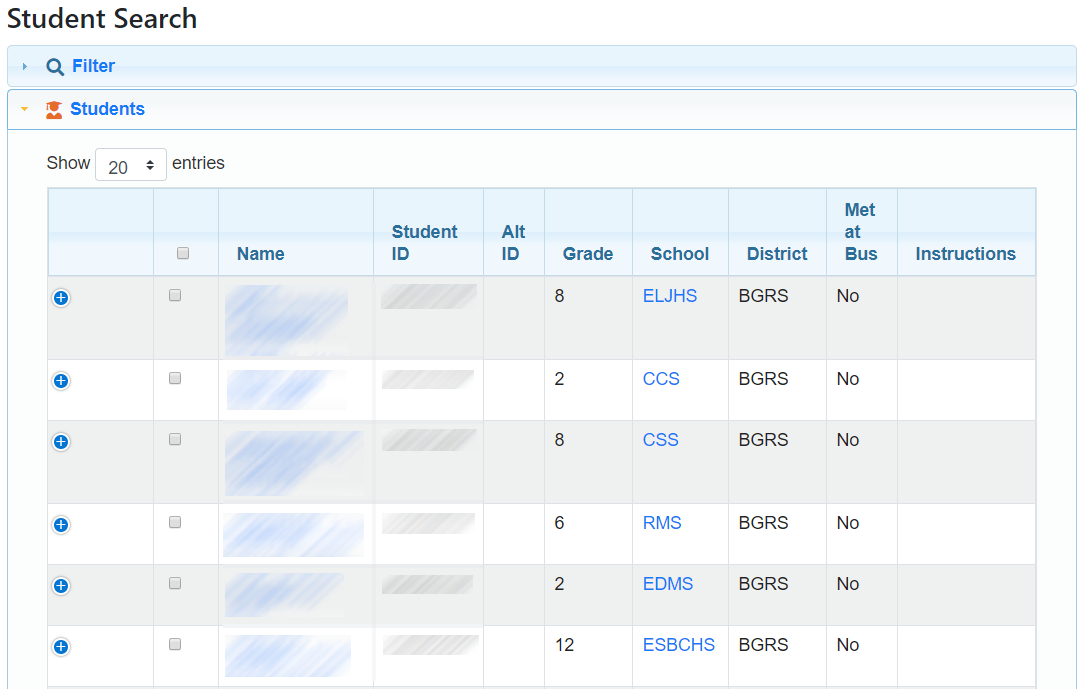The width and height of the screenshot is (1082, 689).
Task: Click plus icon next to EDMS row
Action: 61,586
